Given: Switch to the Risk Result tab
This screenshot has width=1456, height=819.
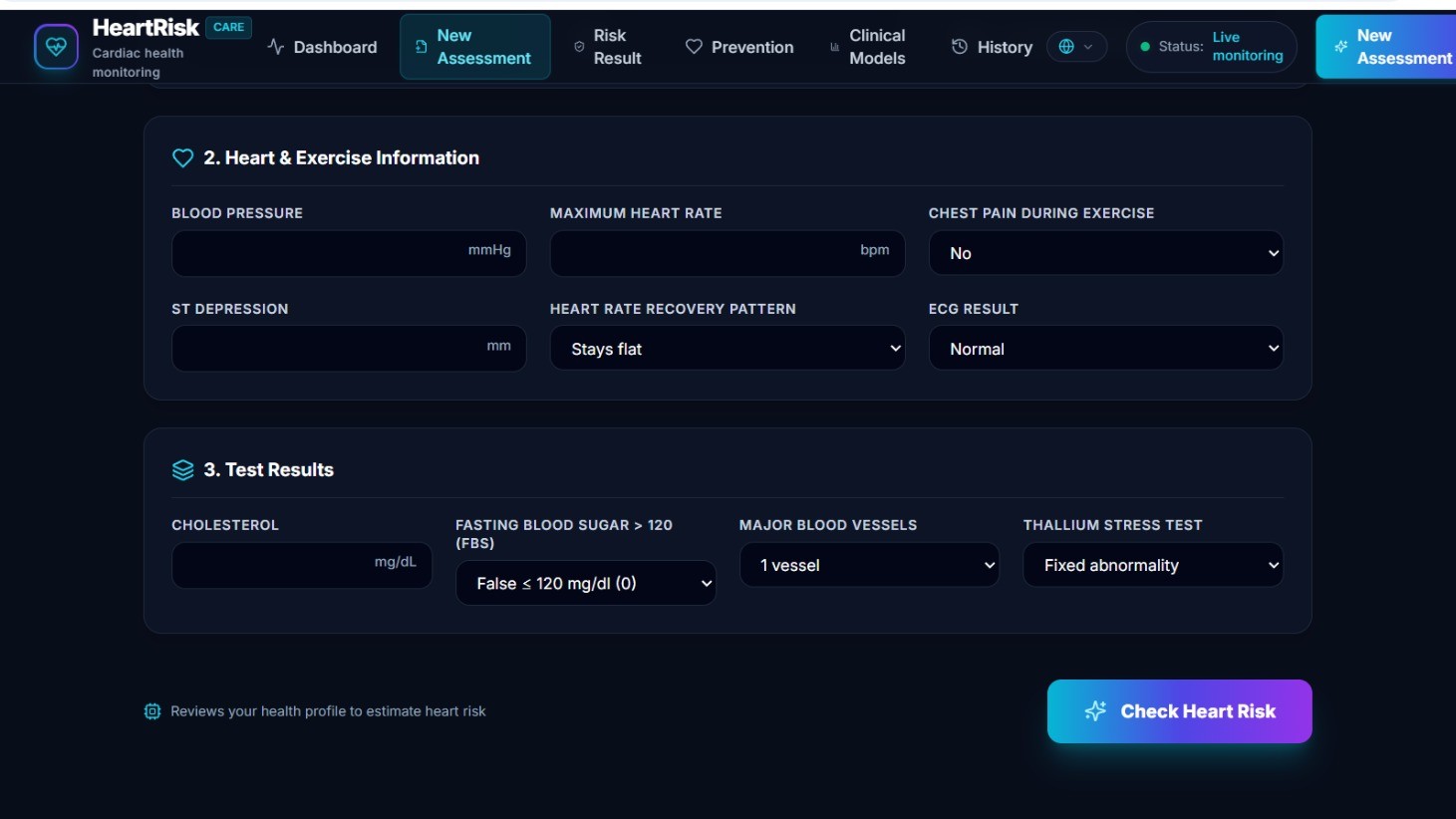Looking at the screenshot, I should tap(608, 47).
